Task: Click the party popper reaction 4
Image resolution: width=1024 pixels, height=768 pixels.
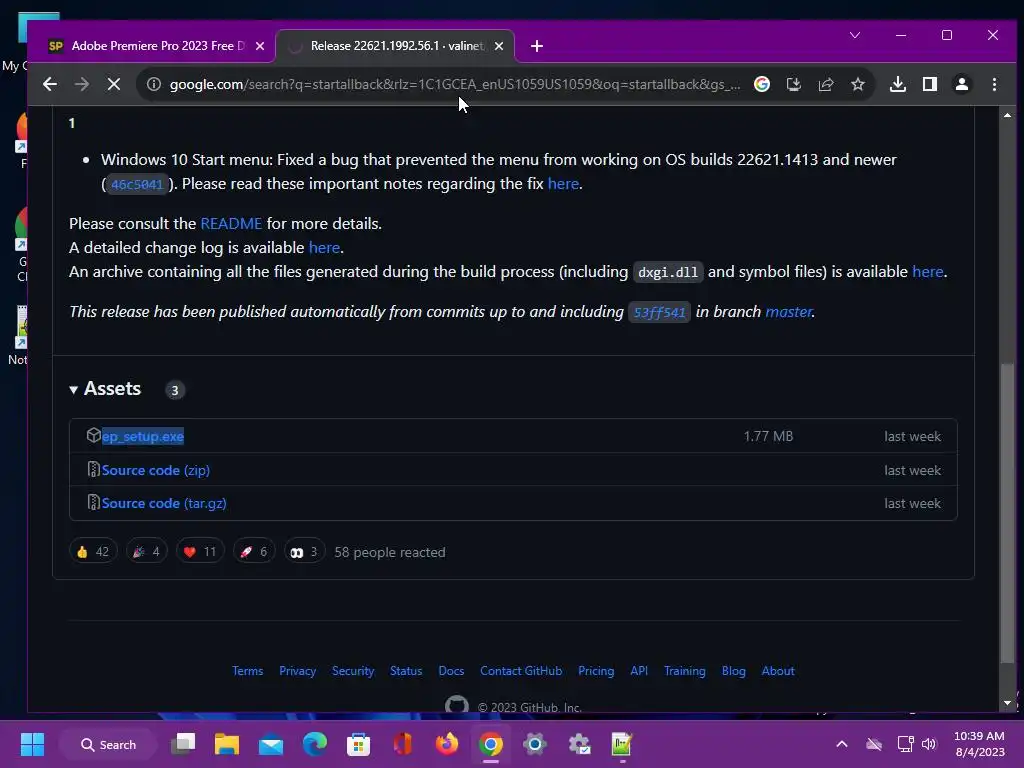Action: [x=146, y=552]
